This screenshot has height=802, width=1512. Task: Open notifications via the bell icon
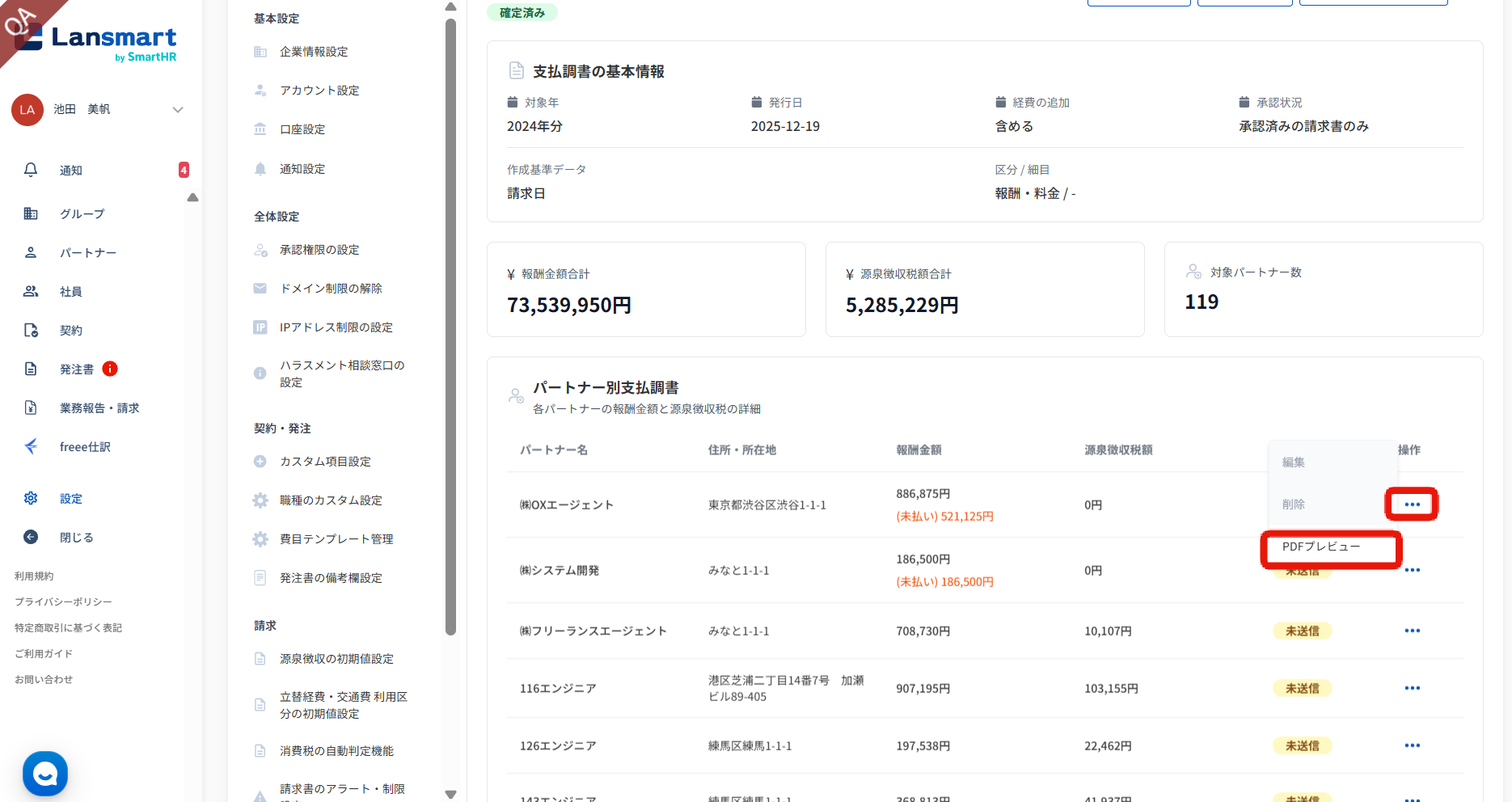[31, 170]
